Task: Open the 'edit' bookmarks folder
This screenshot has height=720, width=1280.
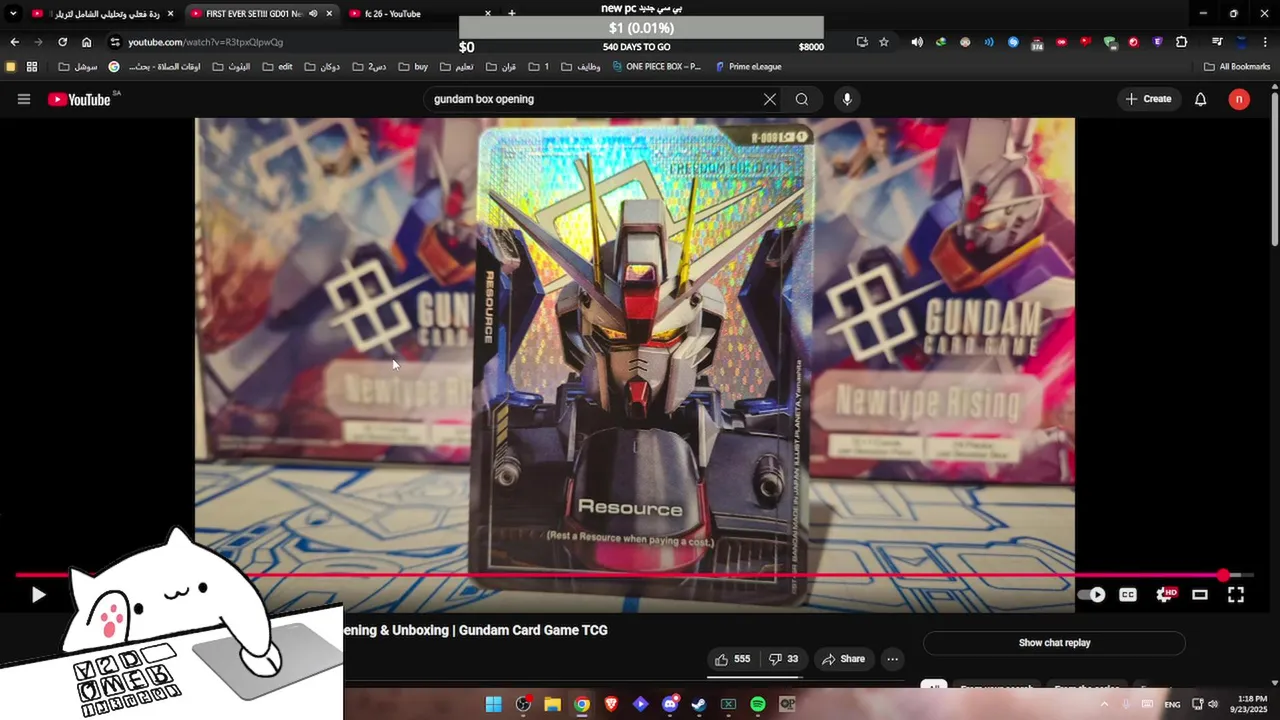Action: (277, 67)
